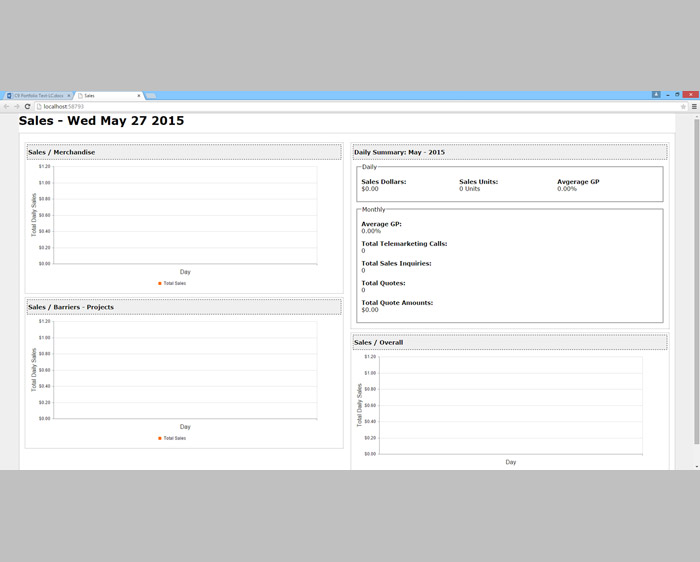This screenshot has height=562, width=700.
Task: Click the page icon in the address bar
Action: tap(39, 107)
